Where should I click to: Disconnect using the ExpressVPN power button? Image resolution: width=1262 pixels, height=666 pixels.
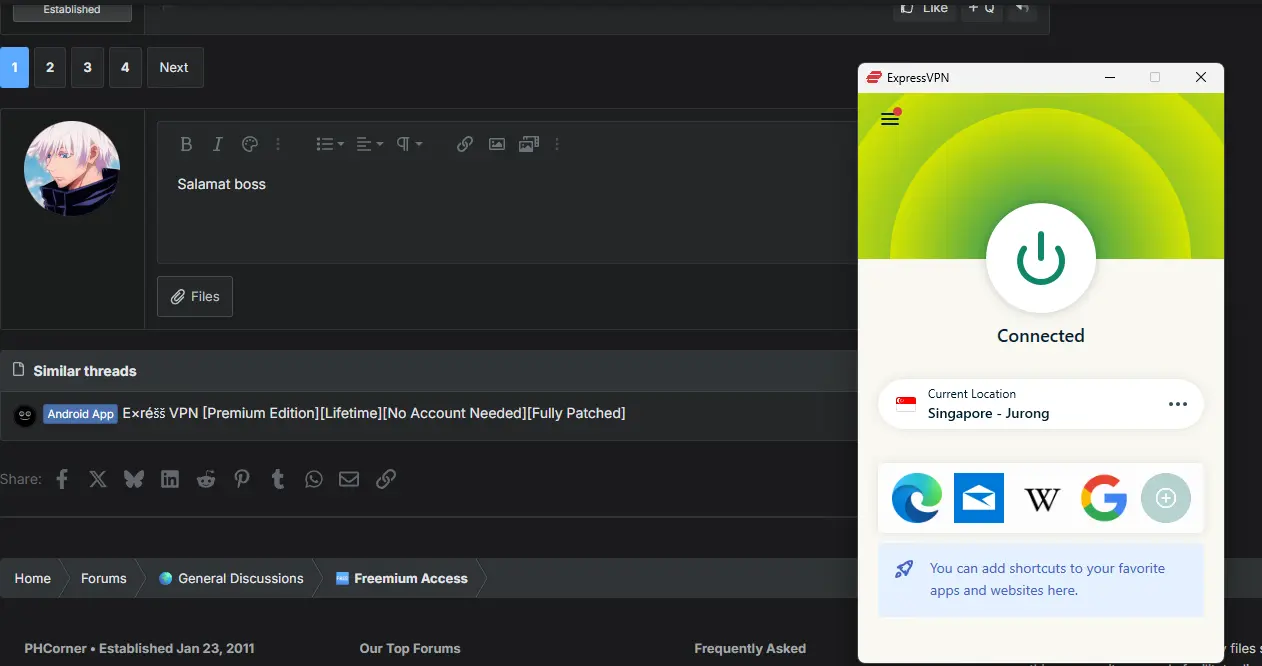tap(1041, 260)
